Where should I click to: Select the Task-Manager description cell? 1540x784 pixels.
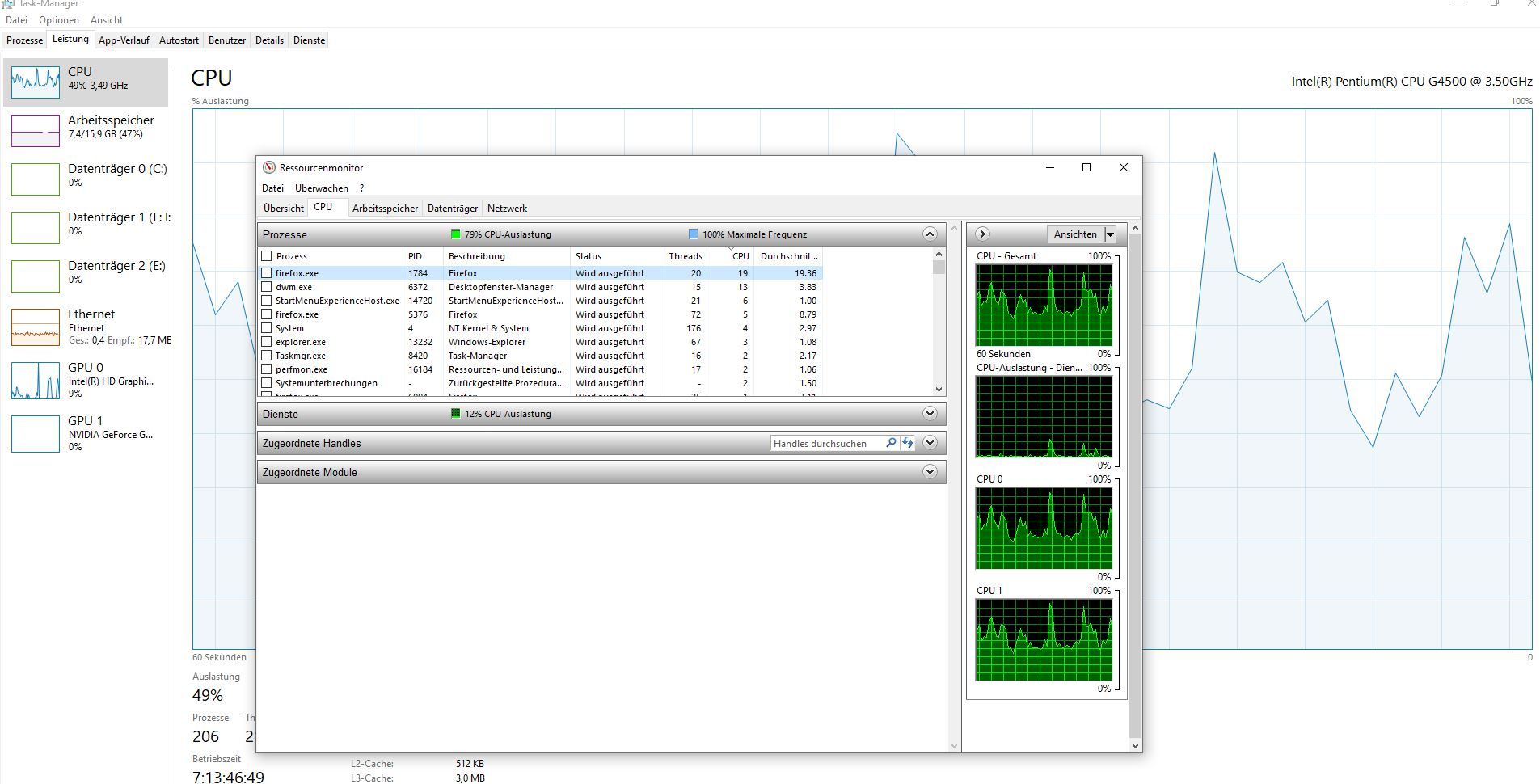coord(507,356)
